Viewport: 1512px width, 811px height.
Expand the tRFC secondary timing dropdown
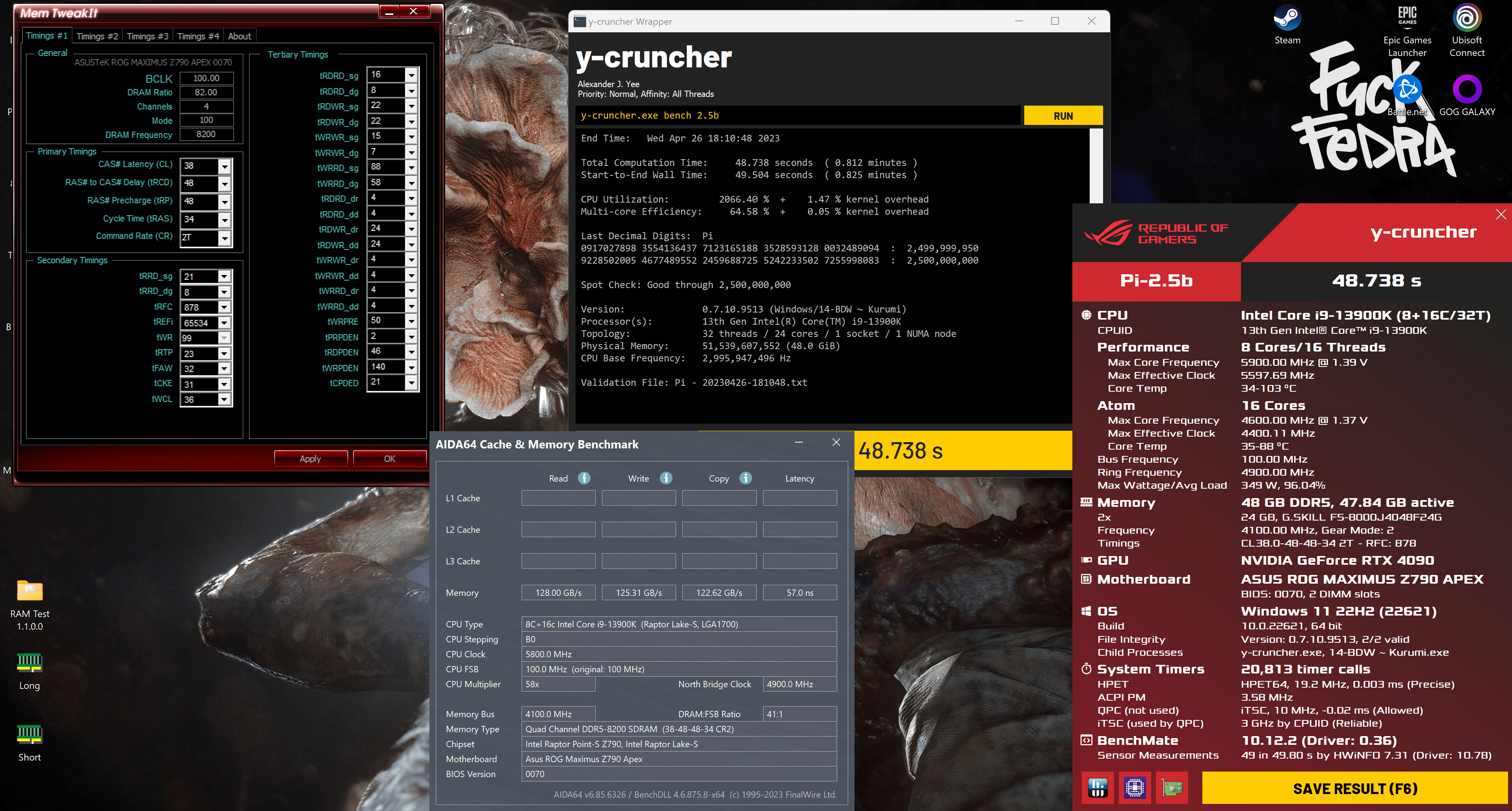tap(224, 307)
